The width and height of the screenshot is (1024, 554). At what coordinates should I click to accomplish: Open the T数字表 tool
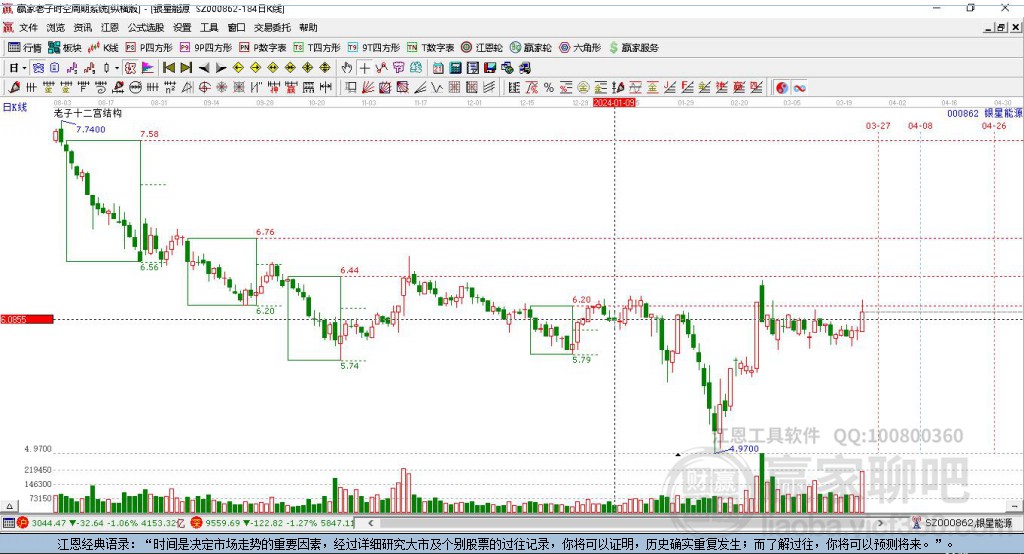tap(430, 48)
